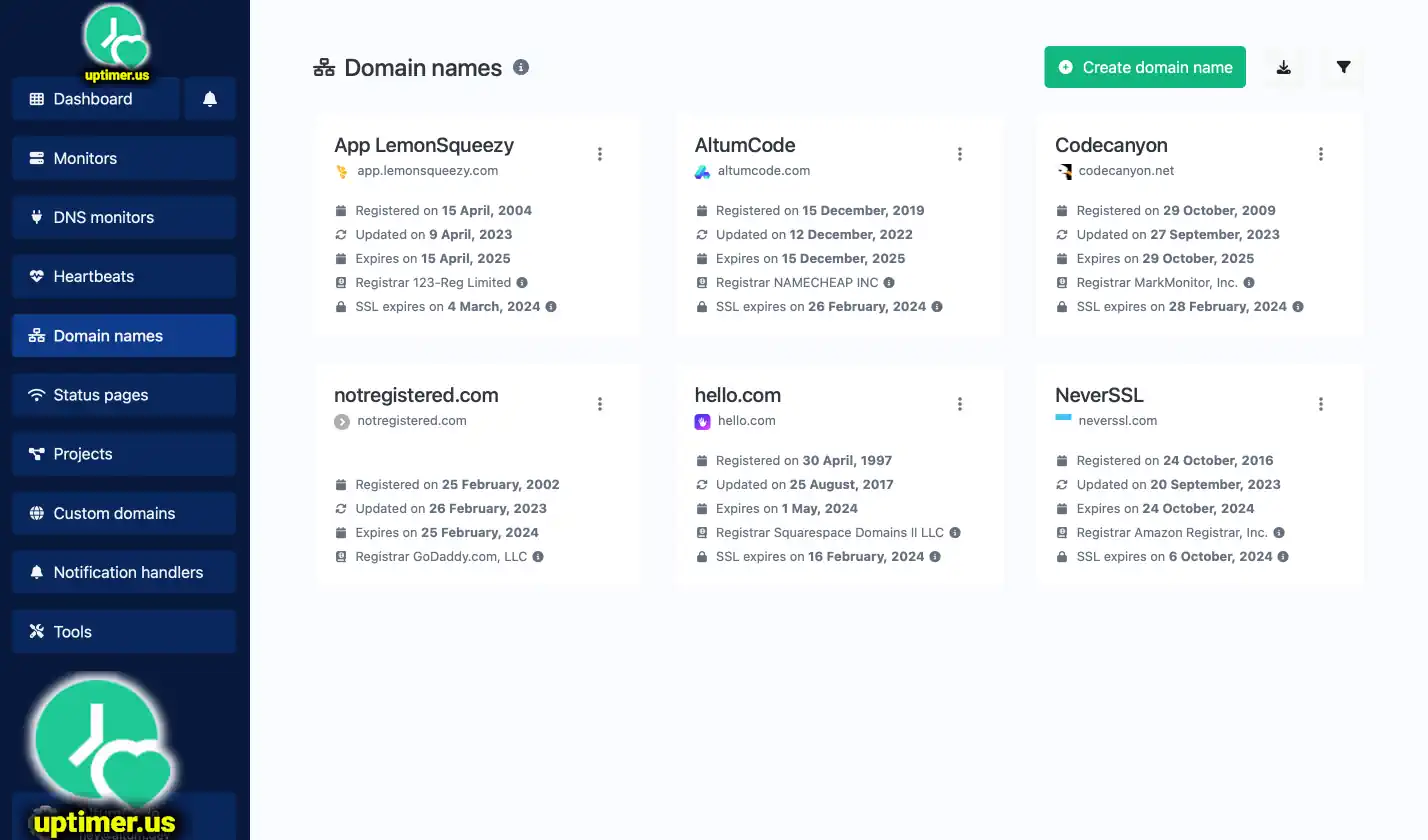
Task: Click info icon next to Registrar Squarespace Domains II LLC
Action: coord(955,533)
